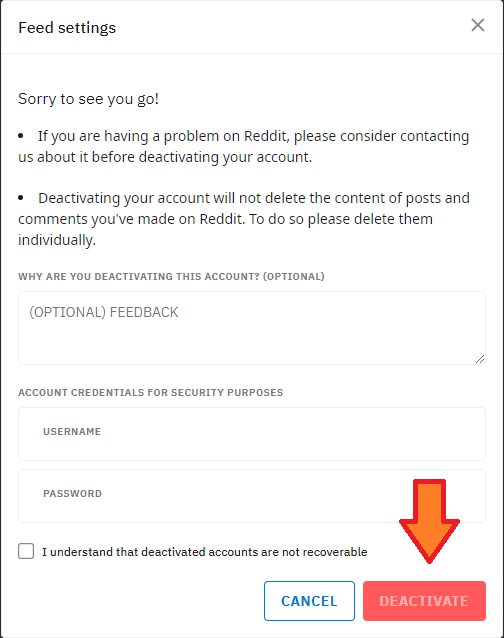Cancel the account deactivation

(x=309, y=601)
